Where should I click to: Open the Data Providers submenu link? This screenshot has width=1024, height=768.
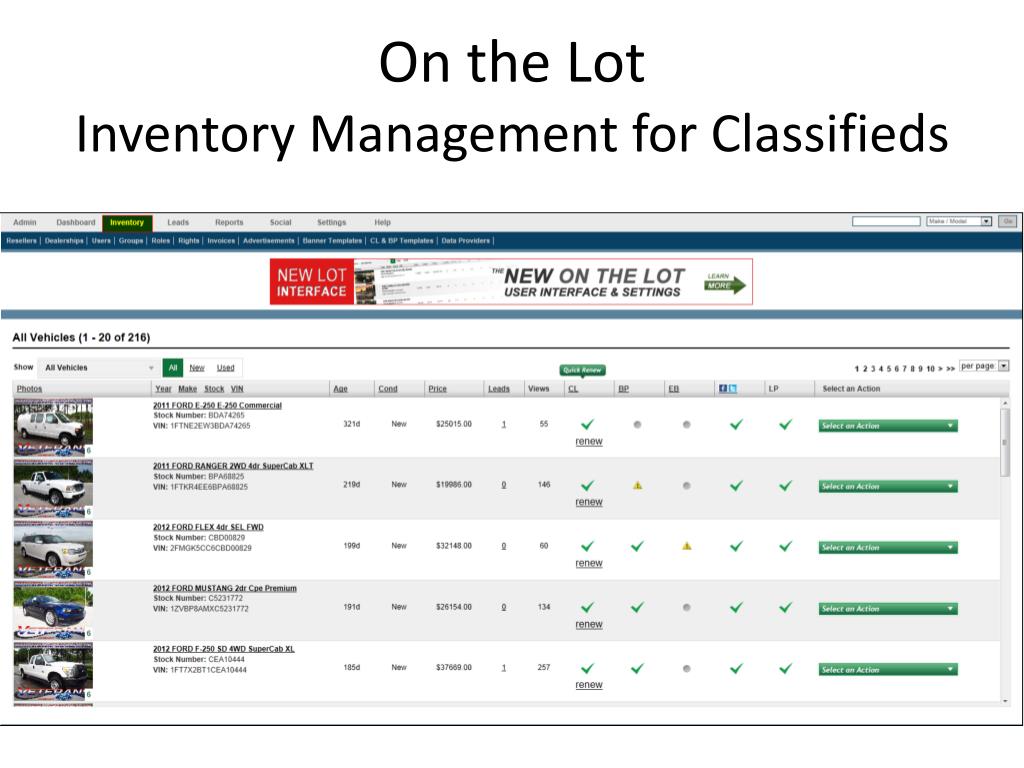pyautogui.click(x=466, y=241)
